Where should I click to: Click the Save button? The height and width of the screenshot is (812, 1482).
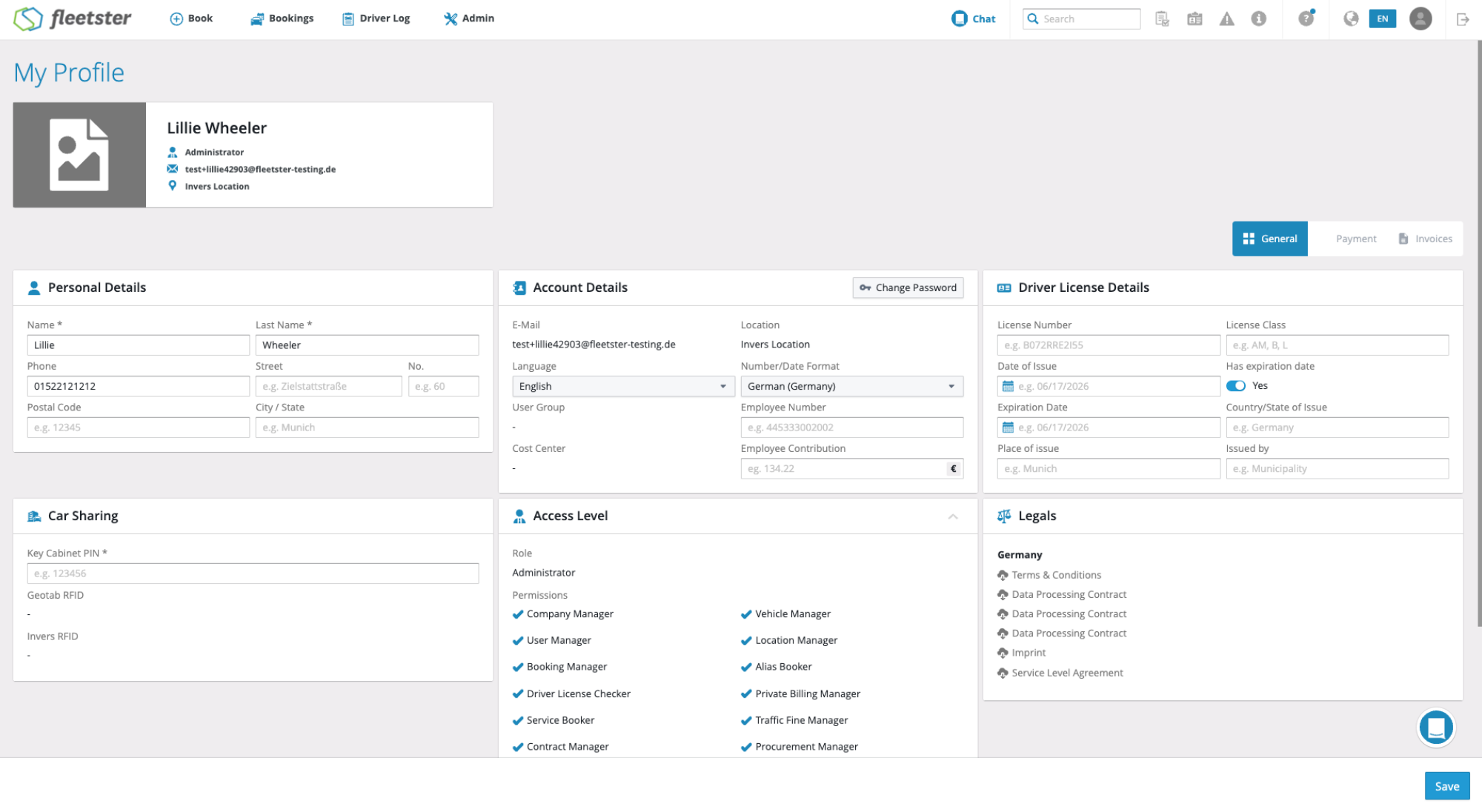1446,786
